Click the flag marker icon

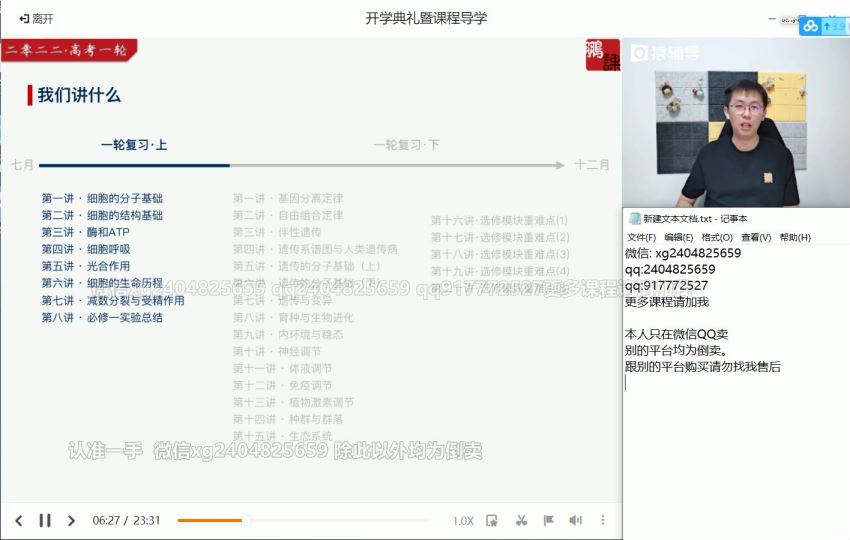point(549,520)
